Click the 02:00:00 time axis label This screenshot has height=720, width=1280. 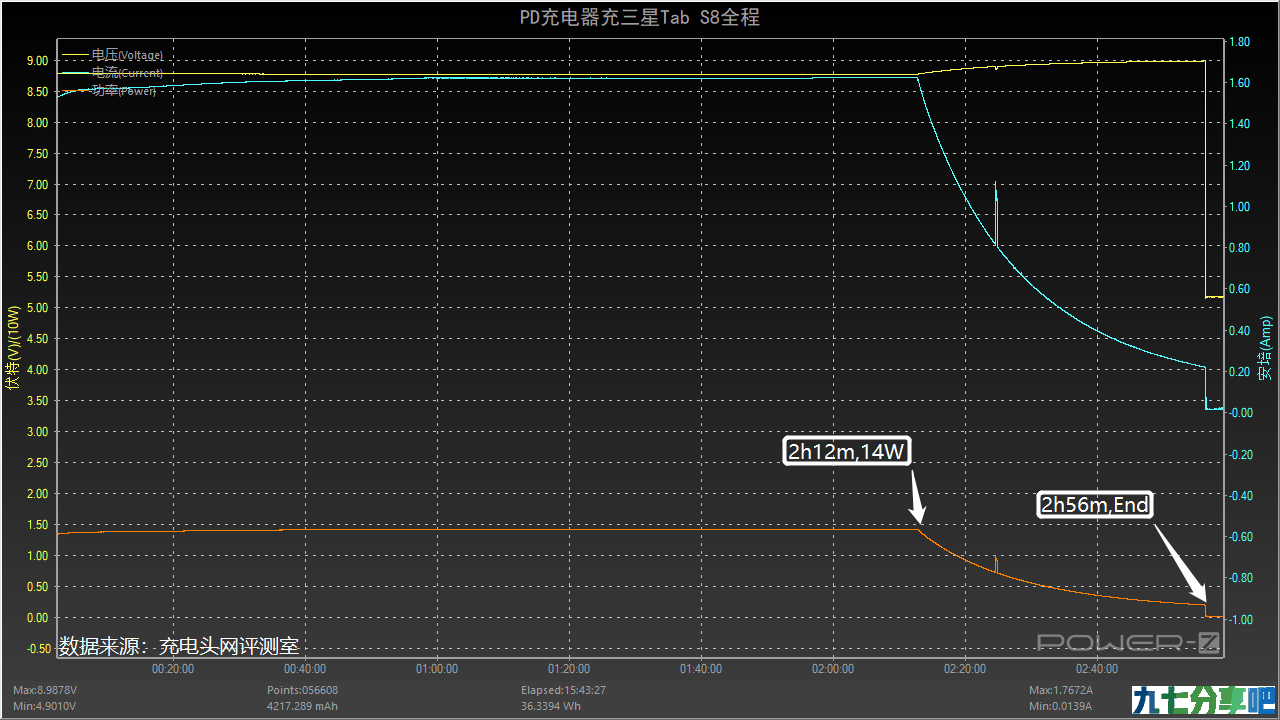833,669
